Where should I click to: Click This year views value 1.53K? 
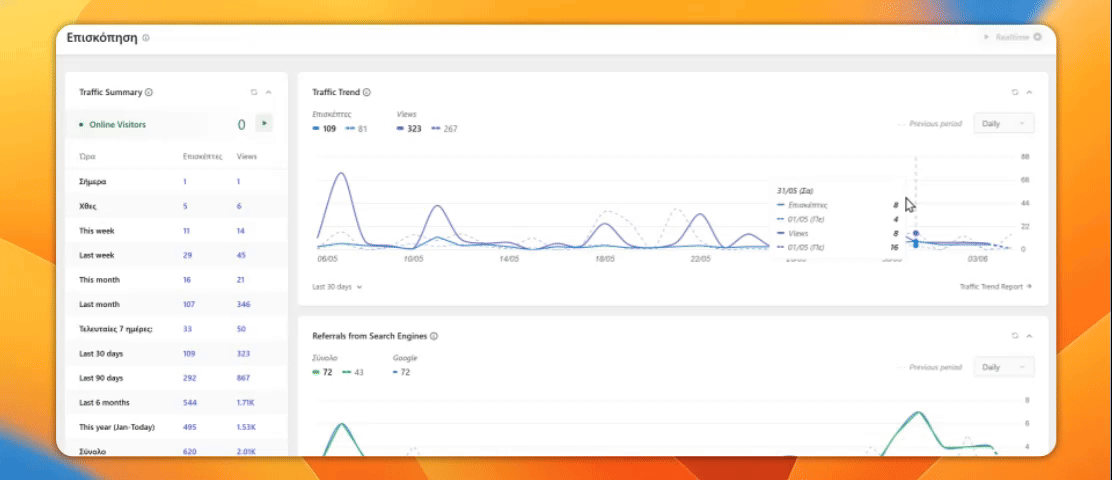245,428
